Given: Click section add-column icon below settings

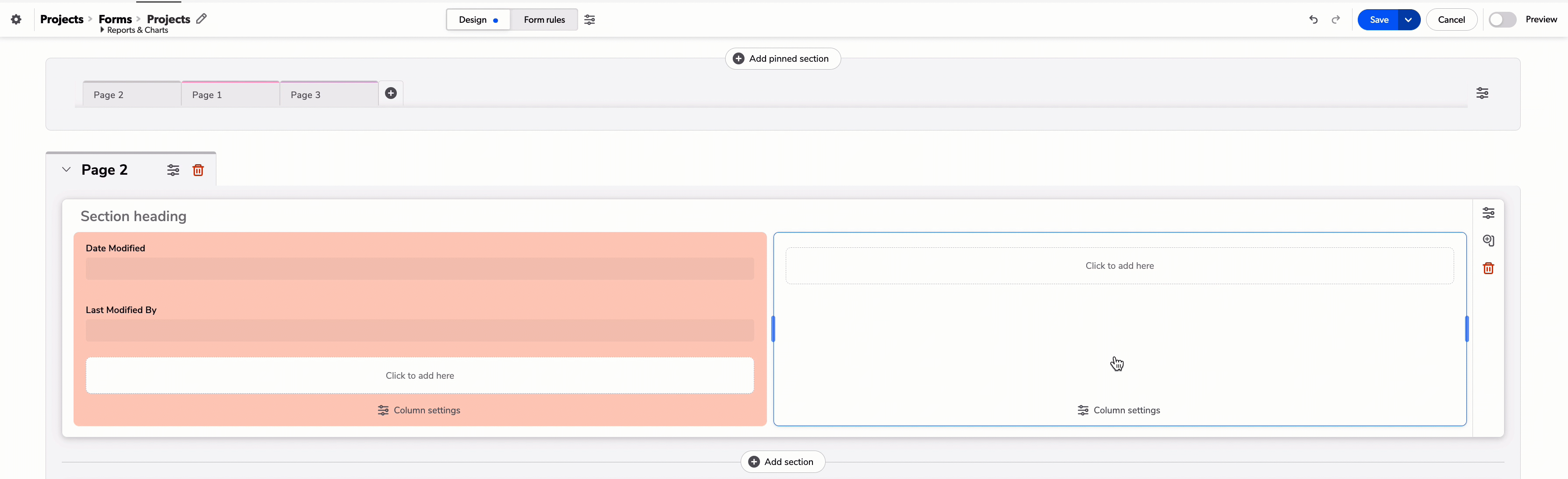Looking at the screenshot, I should (x=1488, y=240).
